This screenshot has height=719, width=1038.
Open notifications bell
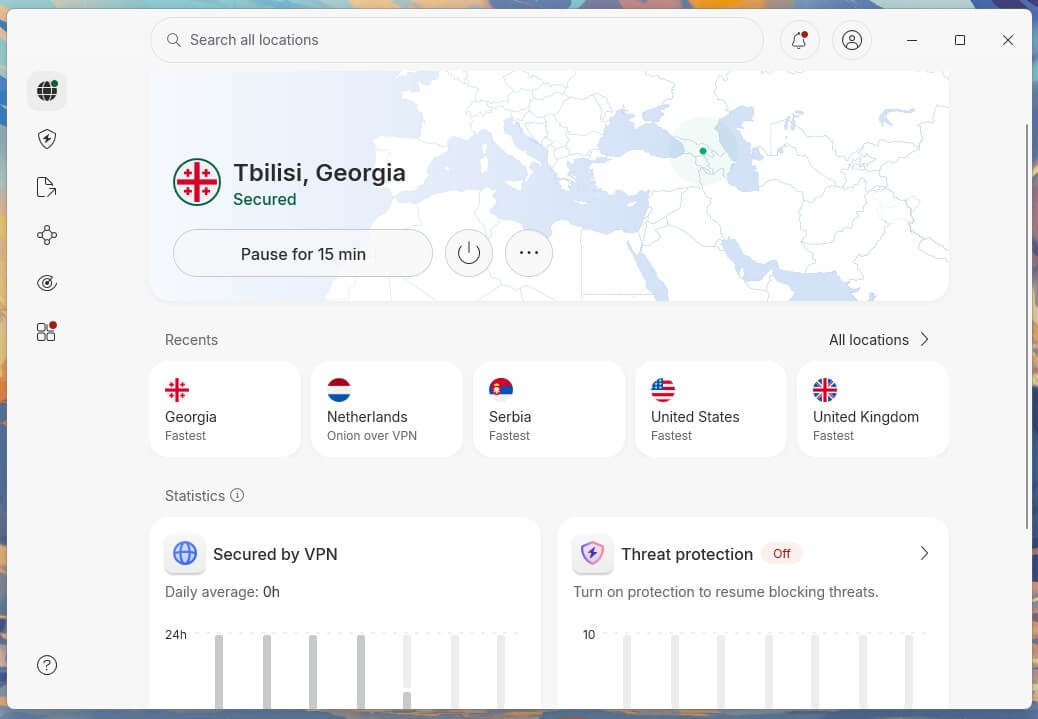tap(800, 40)
